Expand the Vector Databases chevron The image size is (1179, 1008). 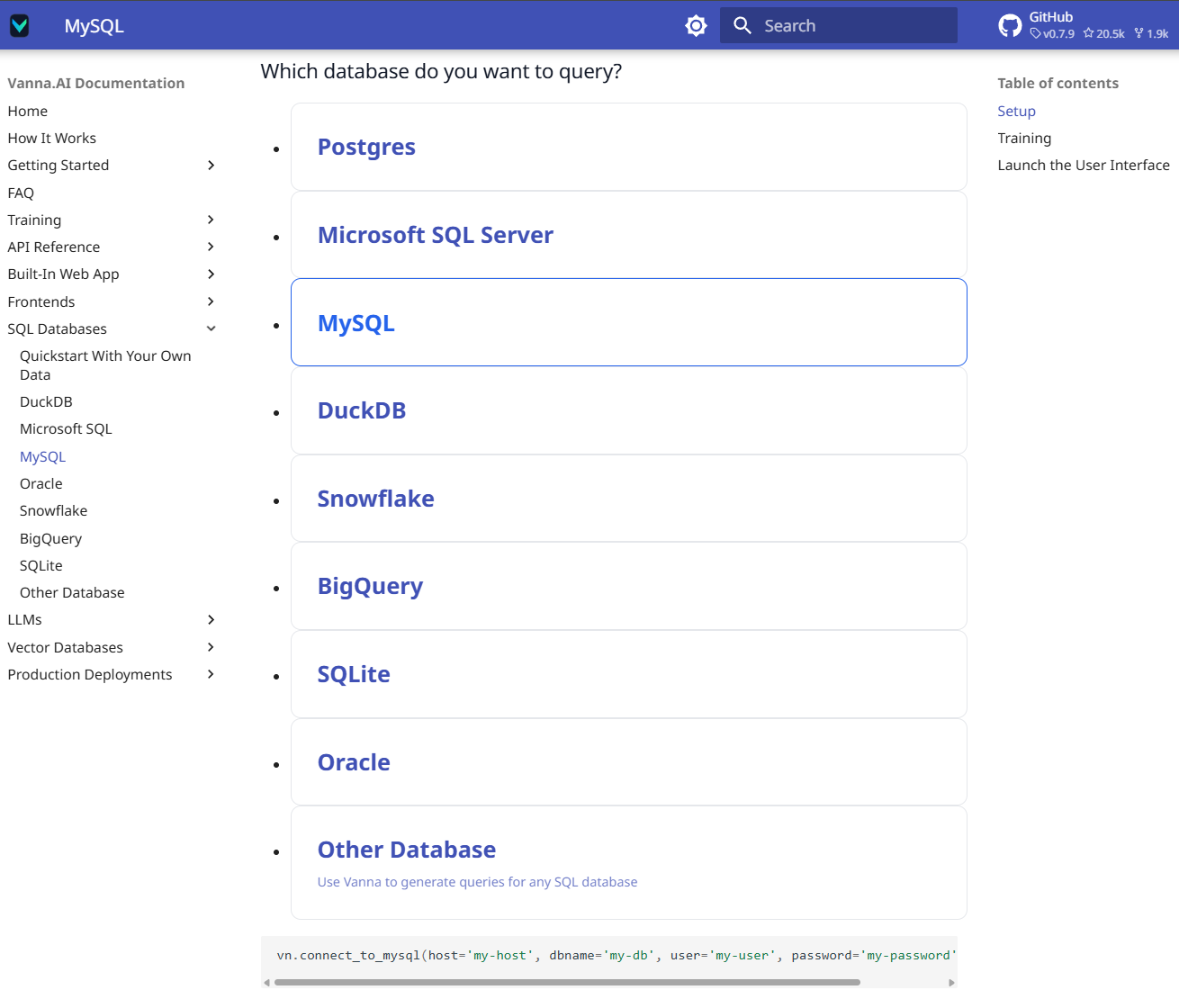pos(211,647)
